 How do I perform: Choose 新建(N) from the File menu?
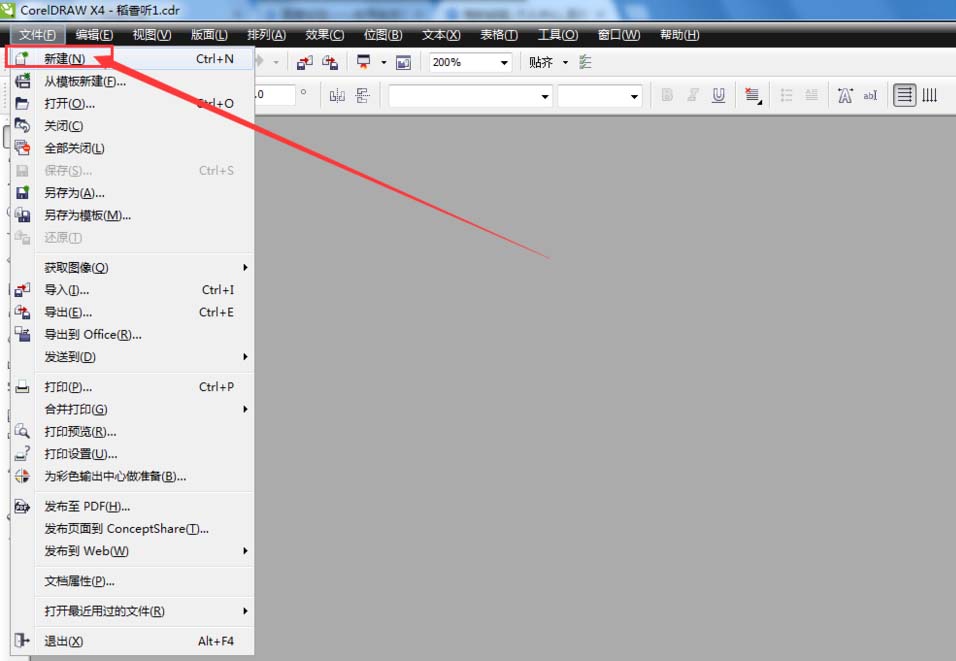tap(132, 59)
